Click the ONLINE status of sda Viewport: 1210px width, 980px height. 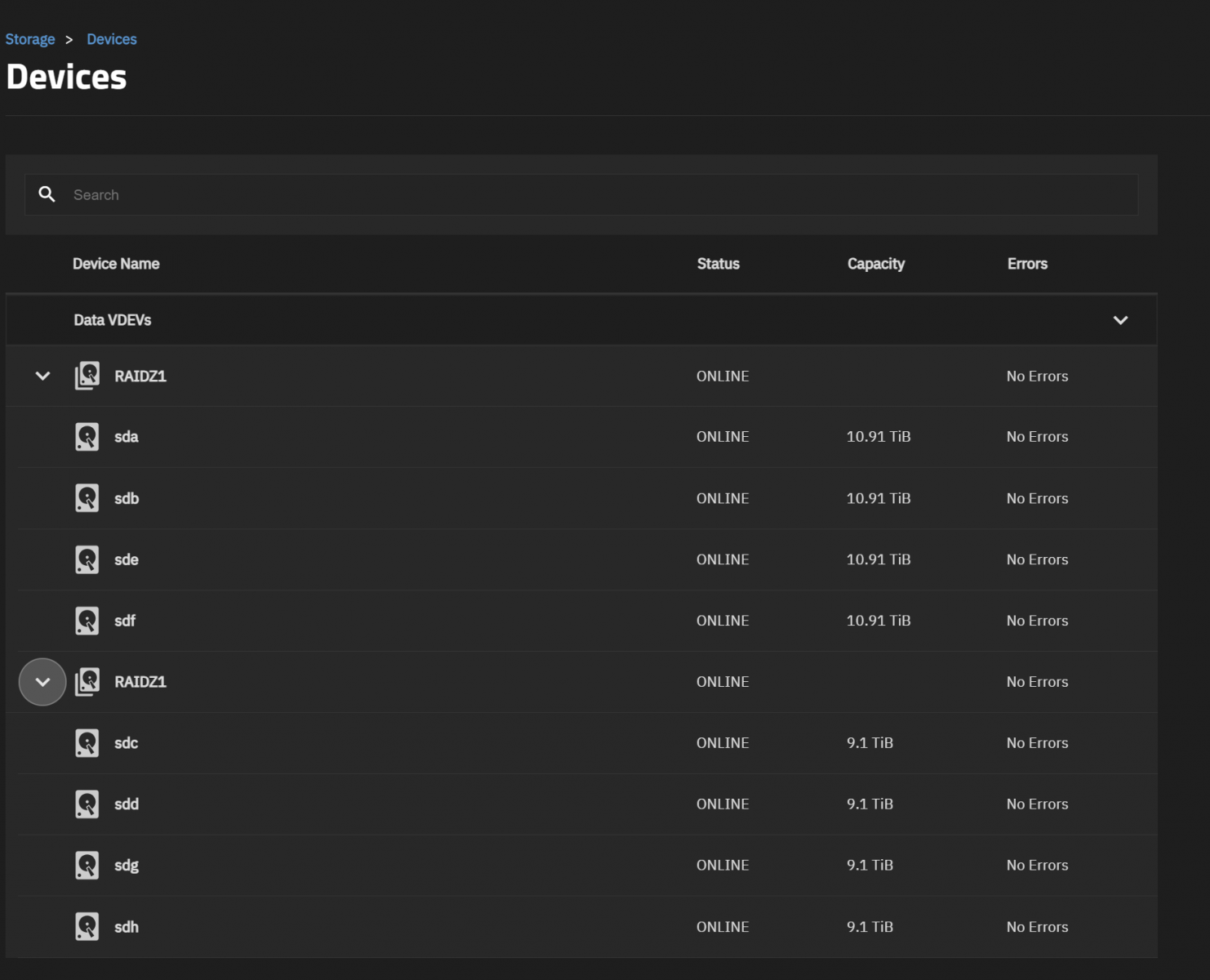click(723, 437)
